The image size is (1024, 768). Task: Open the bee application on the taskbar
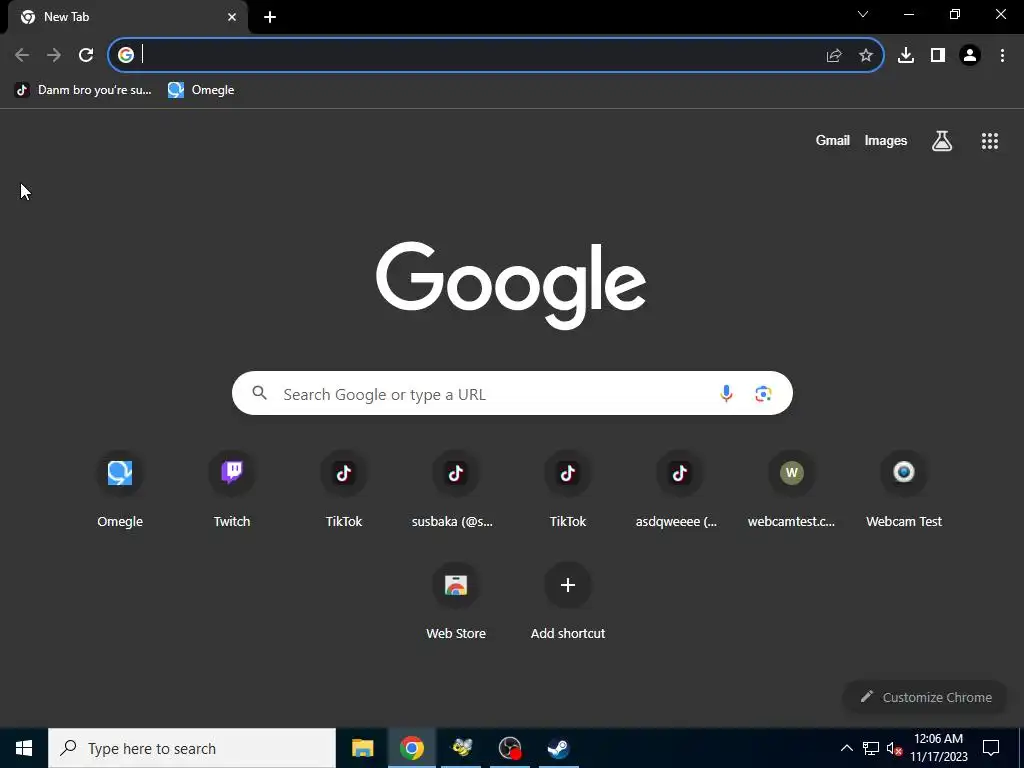point(462,748)
